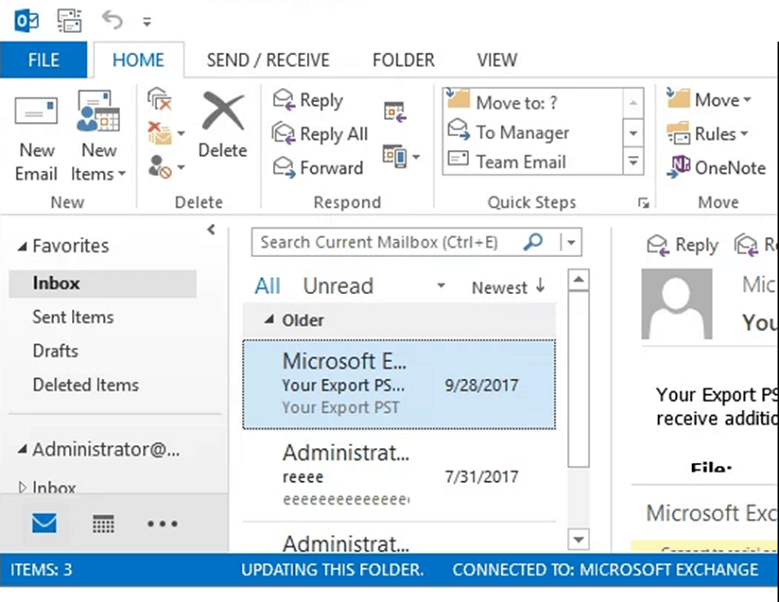Click Quick Steps gallery scroll up arrow
This screenshot has width=779, height=602.
click(x=633, y=103)
